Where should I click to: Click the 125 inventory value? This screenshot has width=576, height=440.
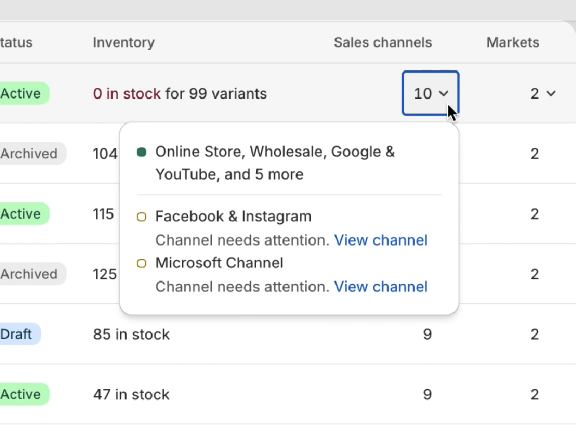click(105, 274)
